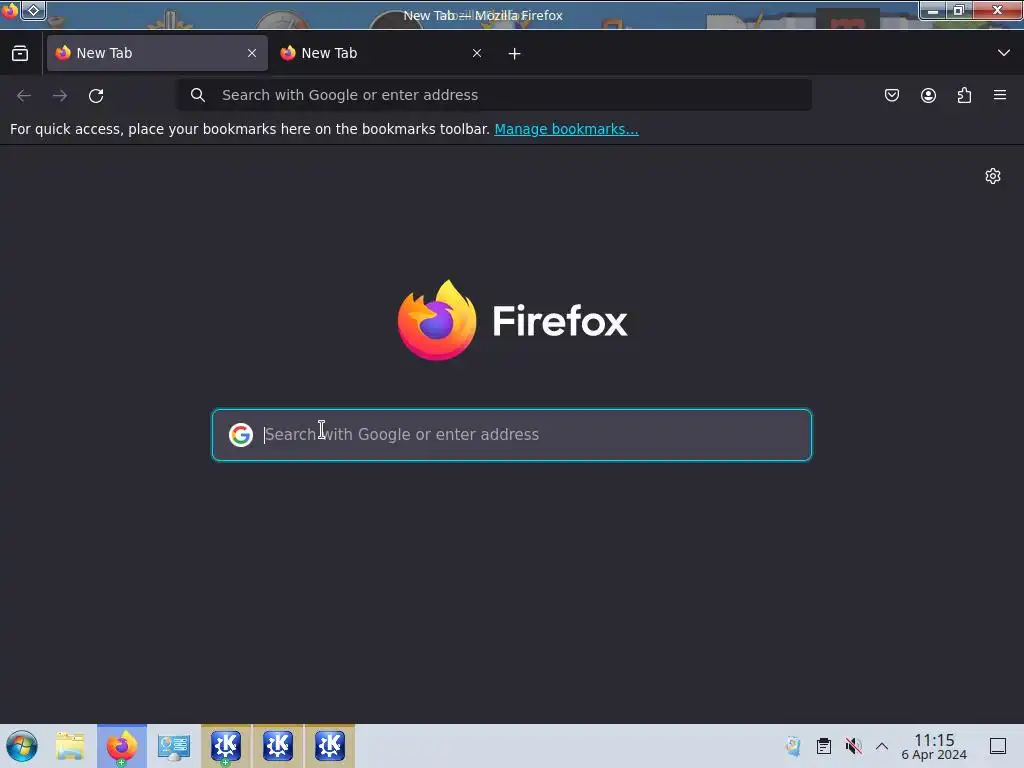The width and height of the screenshot is (1024, 768).
Task: Personalize new tab with gear icon
Action: [993, 176]
